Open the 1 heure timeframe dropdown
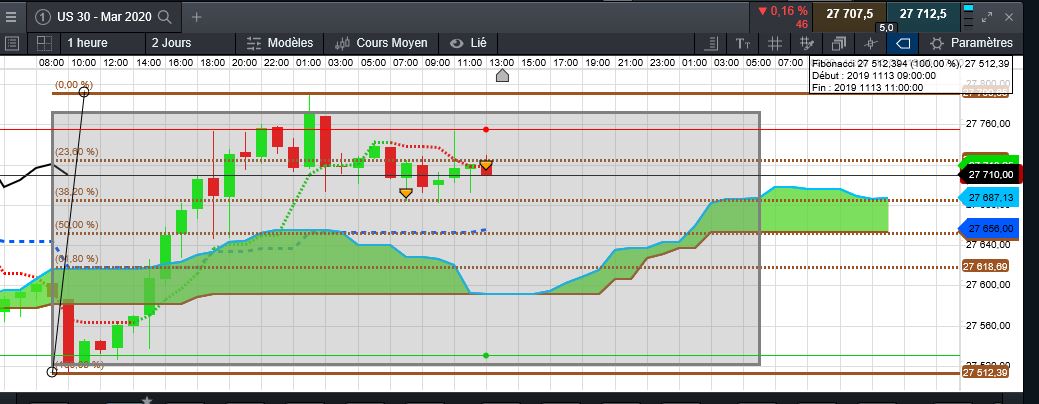The width and height of the screenshot is (1039, 404). point(89,43)
